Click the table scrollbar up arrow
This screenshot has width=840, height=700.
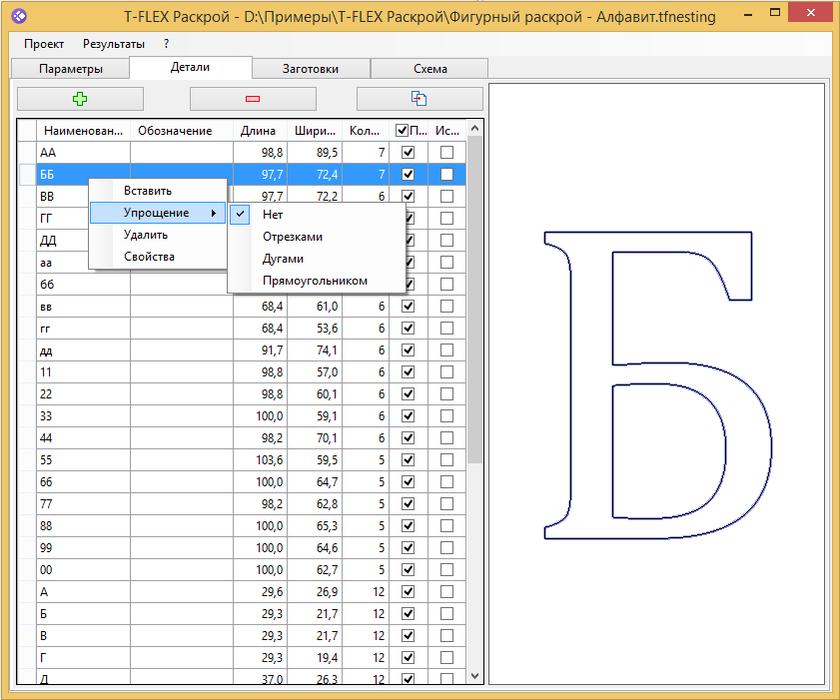click(x=475, y=128)
